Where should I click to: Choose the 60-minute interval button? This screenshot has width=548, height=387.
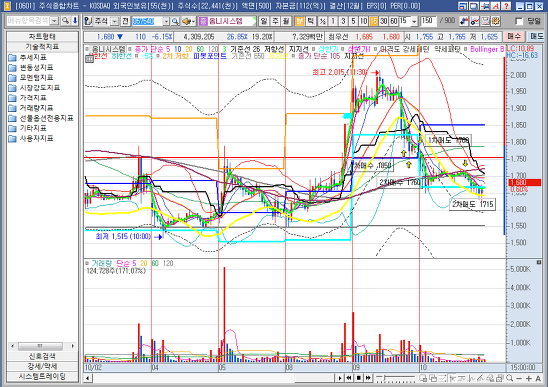click(x=394, y=21)
